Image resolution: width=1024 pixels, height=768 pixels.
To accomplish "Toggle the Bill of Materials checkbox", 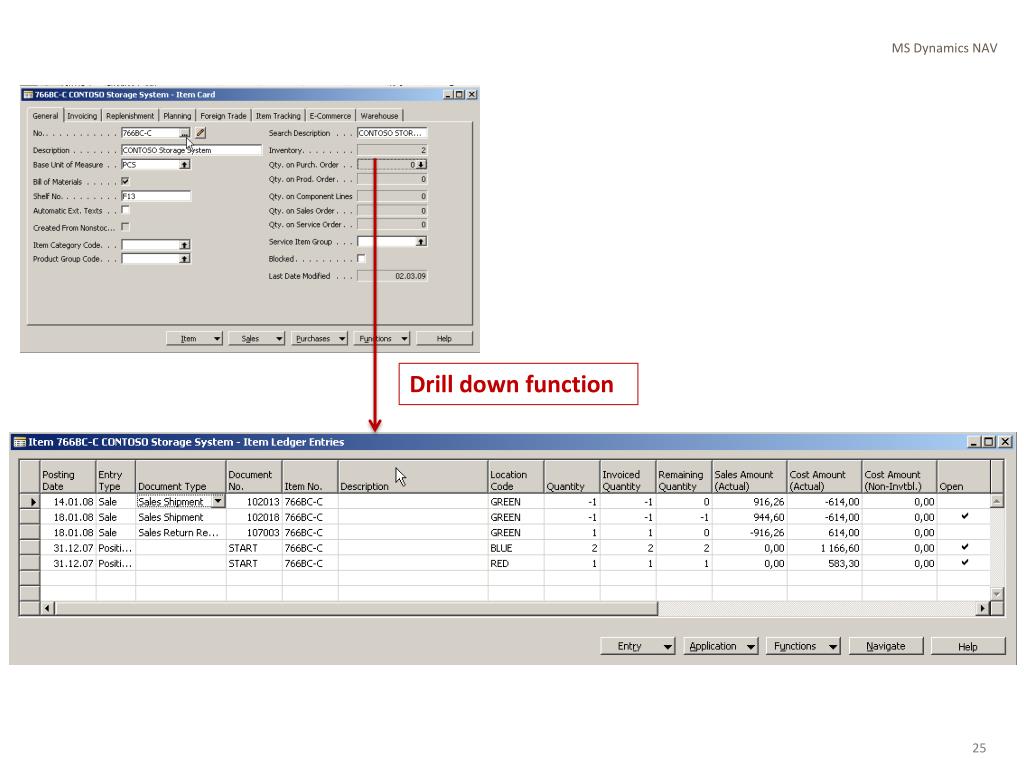I will (x=125, y=182).
